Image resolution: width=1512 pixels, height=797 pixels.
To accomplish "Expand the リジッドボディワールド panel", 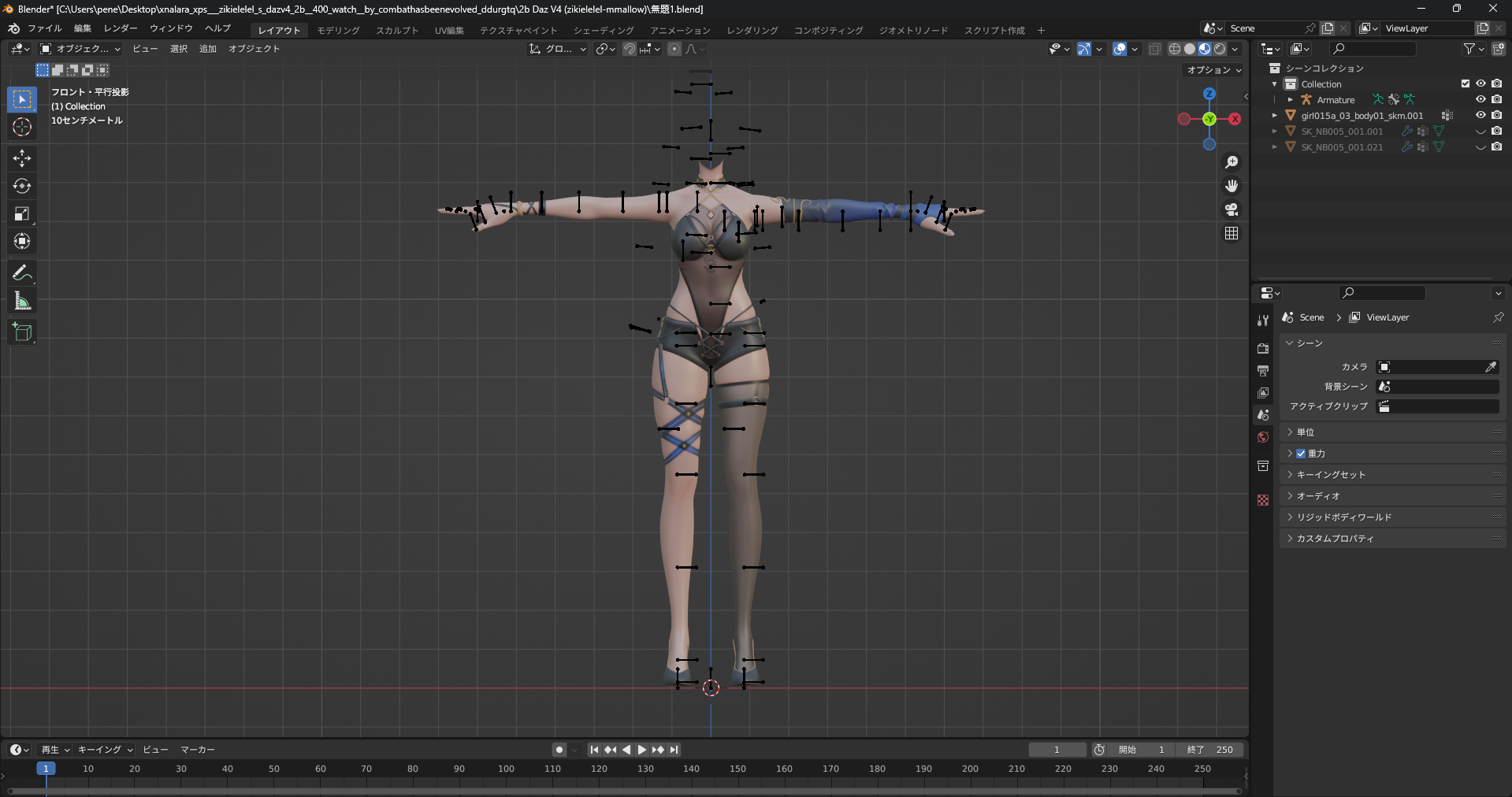I will [x=1392, y=517].
